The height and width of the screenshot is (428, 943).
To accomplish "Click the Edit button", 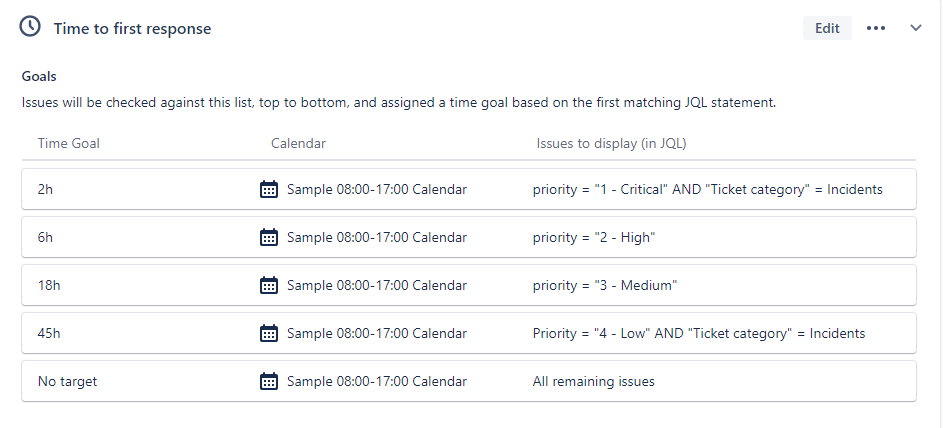I will click(x=827, y=28).
